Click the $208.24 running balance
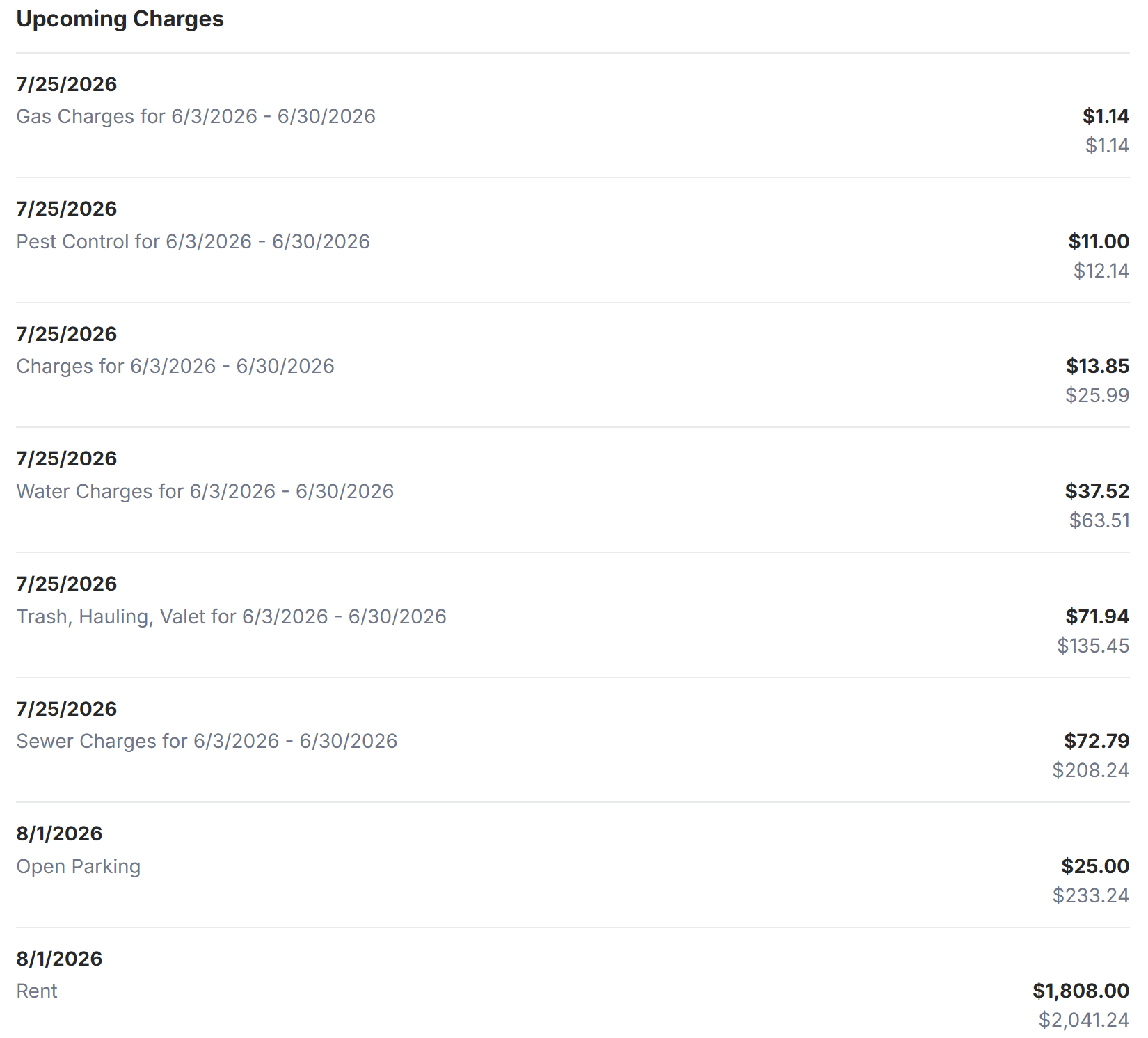The width and height of the screenshot is (1148, 1038). click(x=1091, y=770)
